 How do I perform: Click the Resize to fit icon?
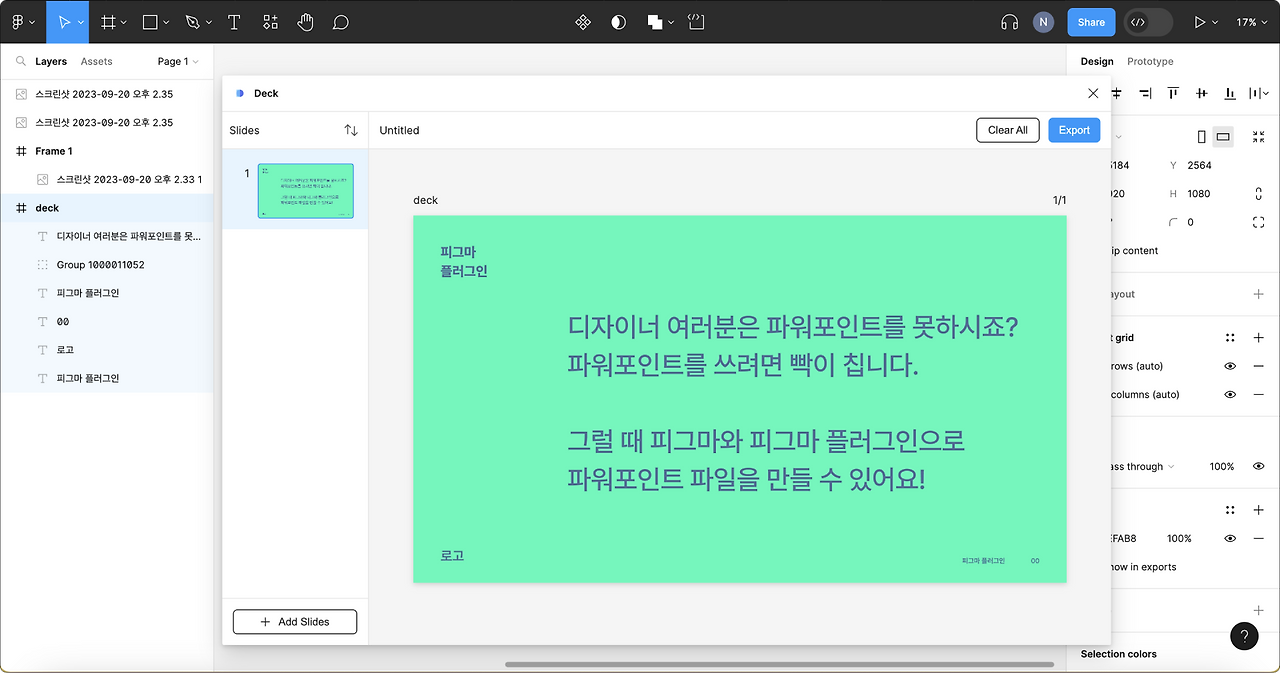tap(1258, 137)
